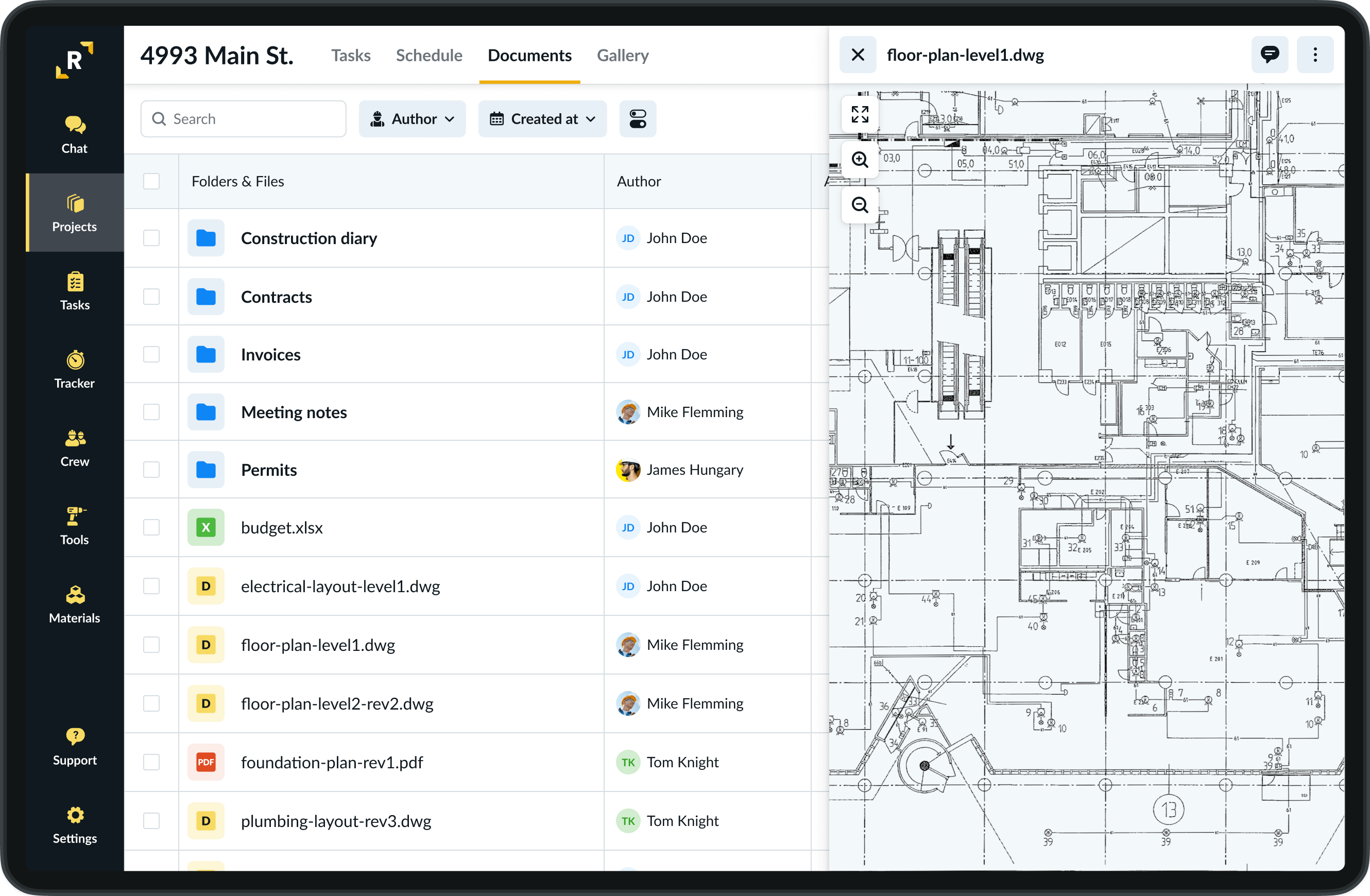Screen dimensions: 1370x896
Task: Select the Tracker sidebar icon
Action: pyautogui.click(x=74, y=368)
